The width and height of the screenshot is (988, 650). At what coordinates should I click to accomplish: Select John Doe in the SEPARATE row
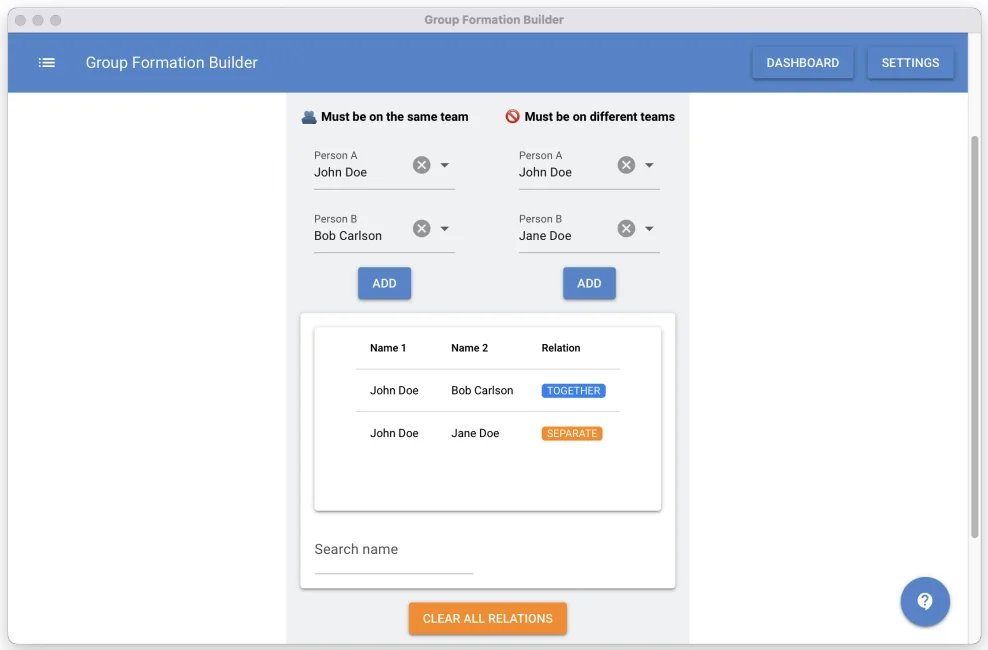(394, 433)
